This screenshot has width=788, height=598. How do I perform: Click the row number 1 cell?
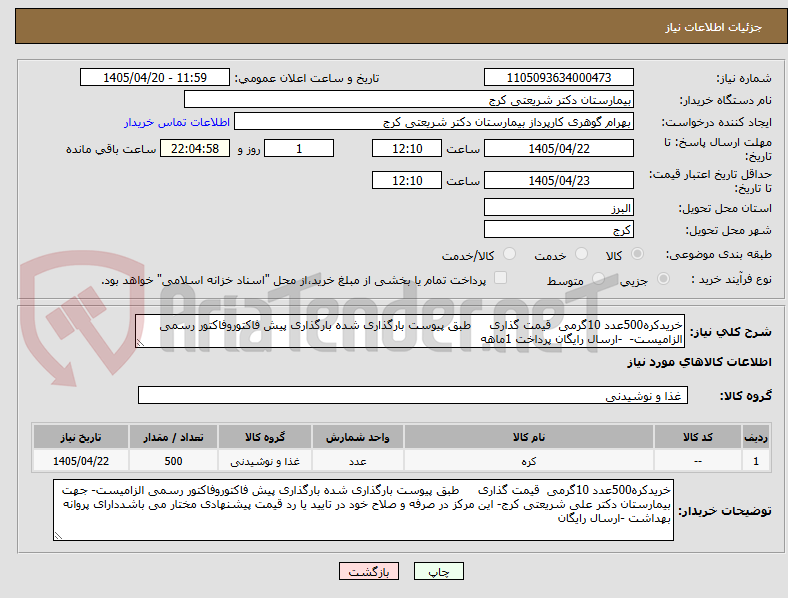click(756, 461)
